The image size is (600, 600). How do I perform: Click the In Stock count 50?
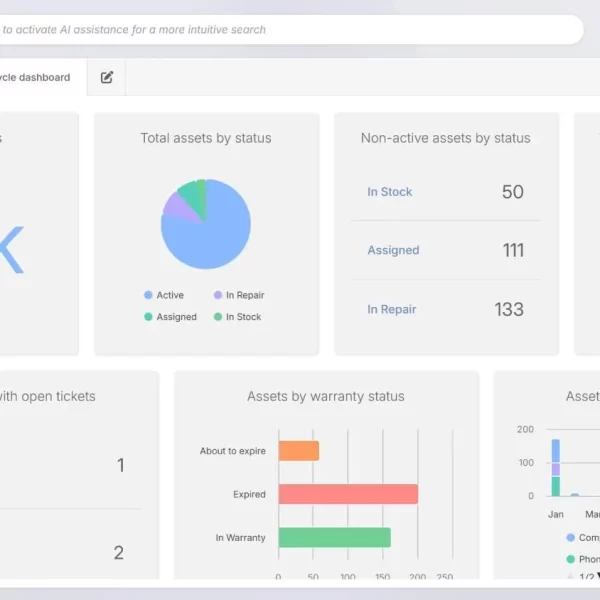point(512,192)
